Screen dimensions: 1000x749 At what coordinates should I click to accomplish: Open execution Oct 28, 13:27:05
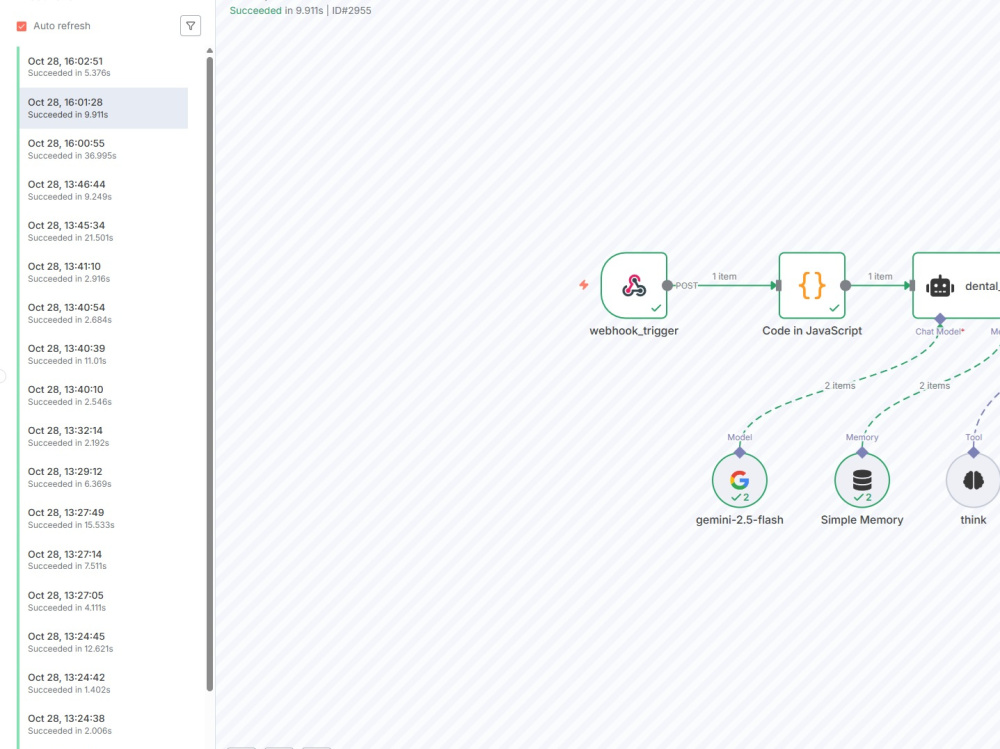click(103, 601)
